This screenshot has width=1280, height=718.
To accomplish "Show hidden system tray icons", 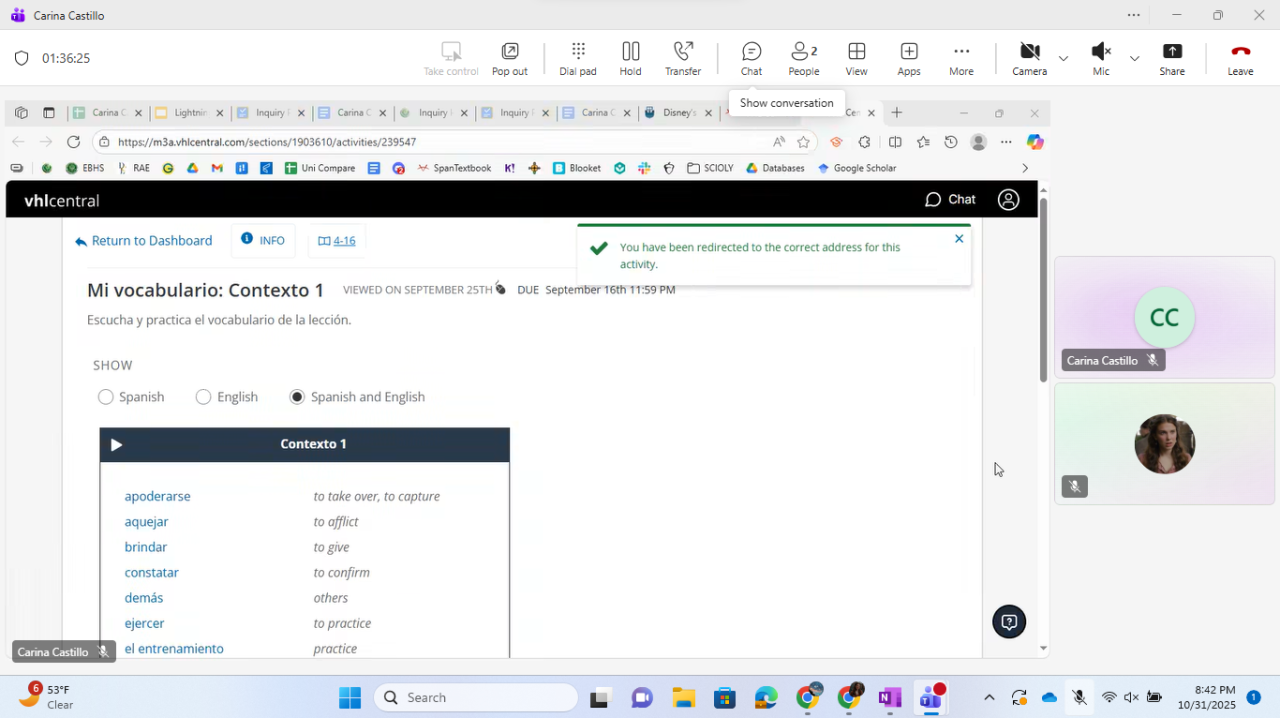I will (989, 697).
